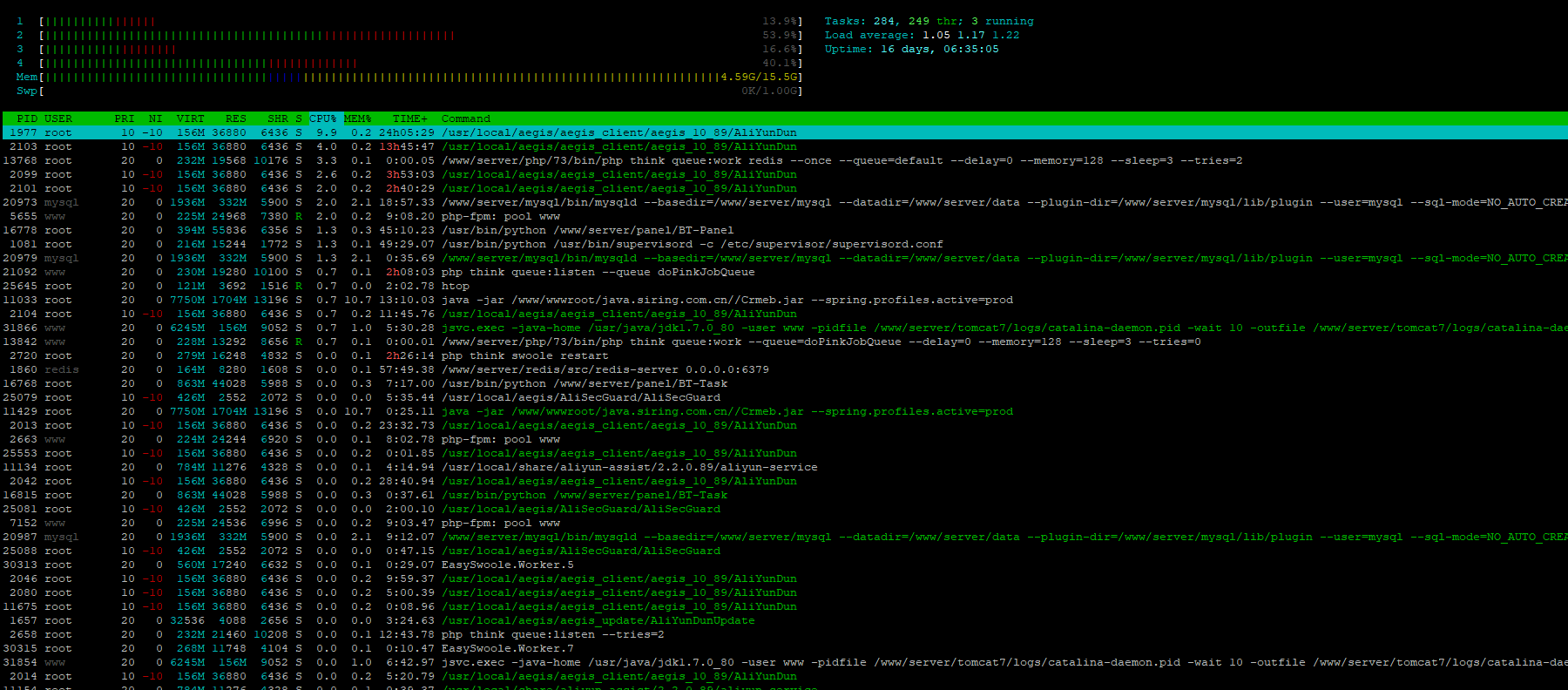Click the highlighted CPU% column header

(x=323, y=118)
